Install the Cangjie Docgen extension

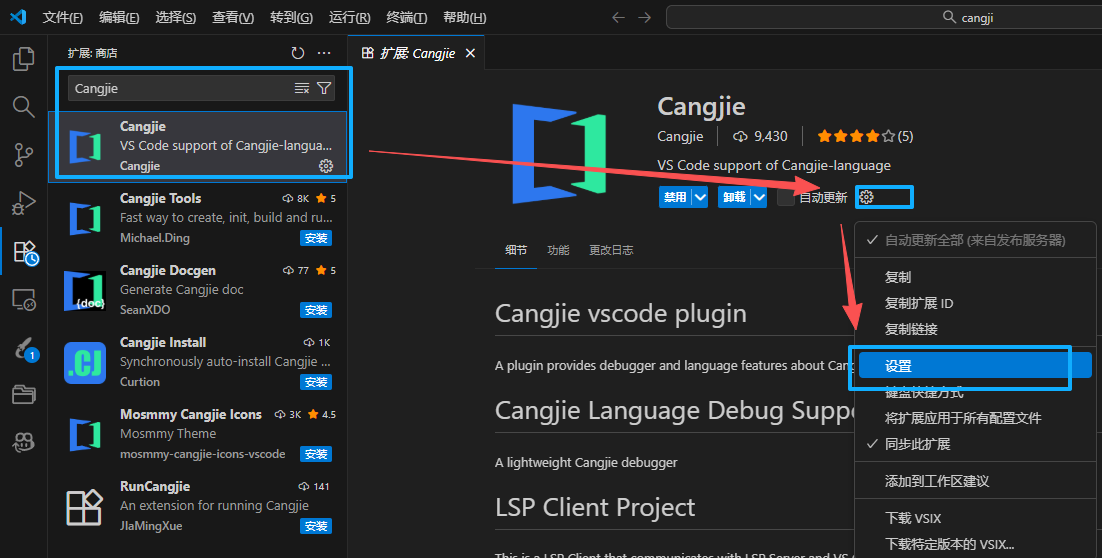coord(316,310)
